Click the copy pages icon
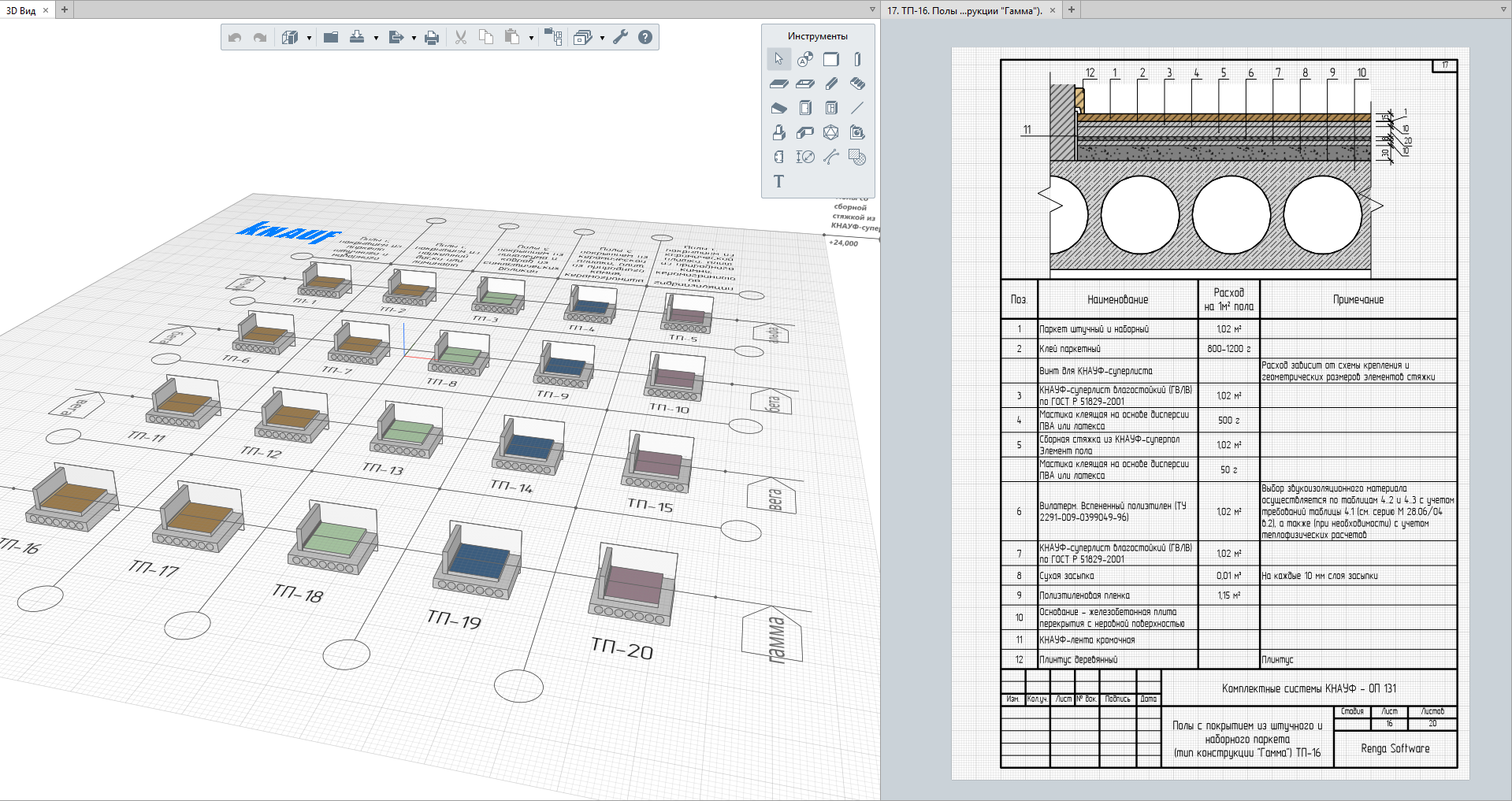 [x=486, y=37]
